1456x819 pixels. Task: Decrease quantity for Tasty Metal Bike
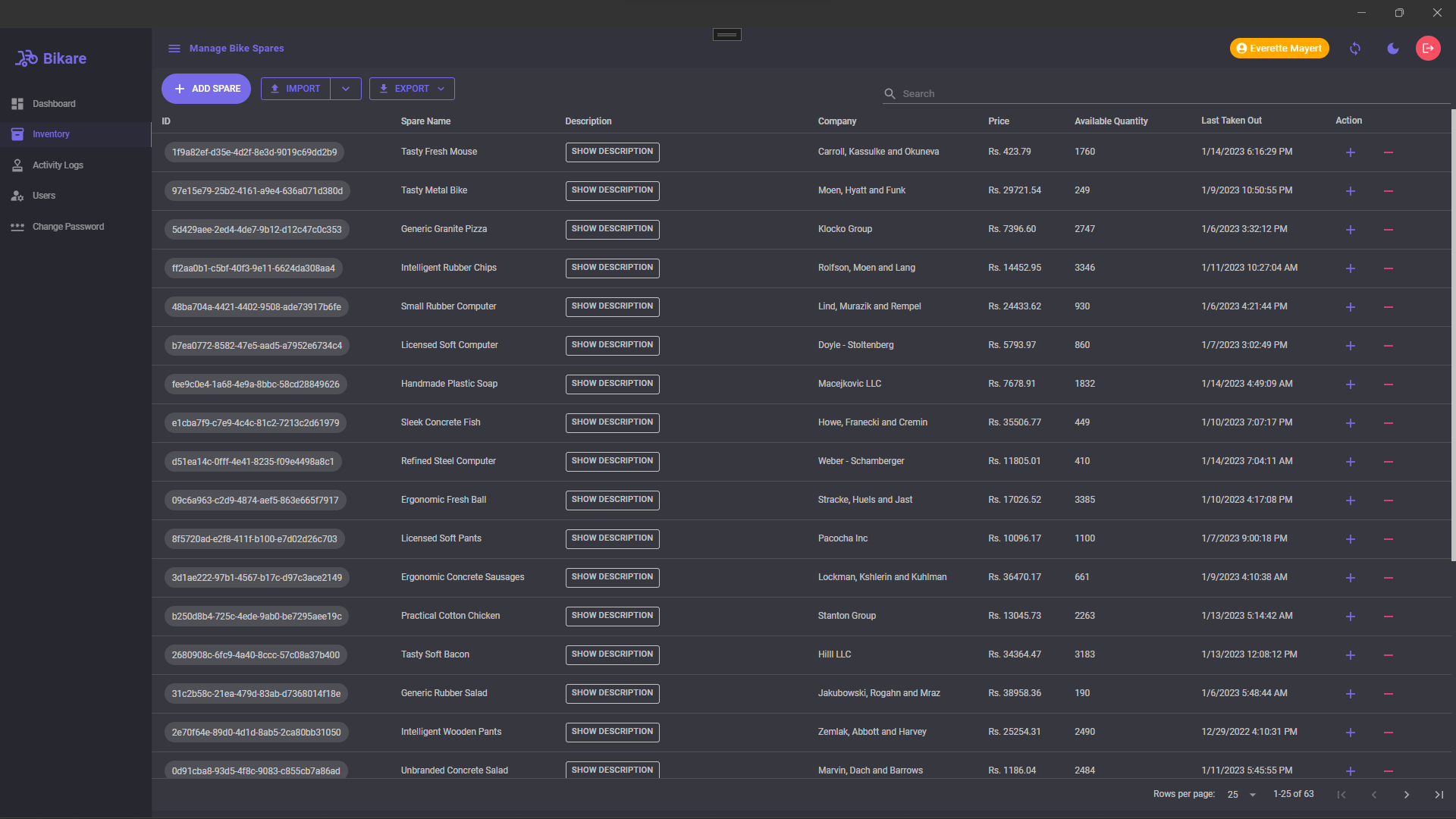[1388, 191]
